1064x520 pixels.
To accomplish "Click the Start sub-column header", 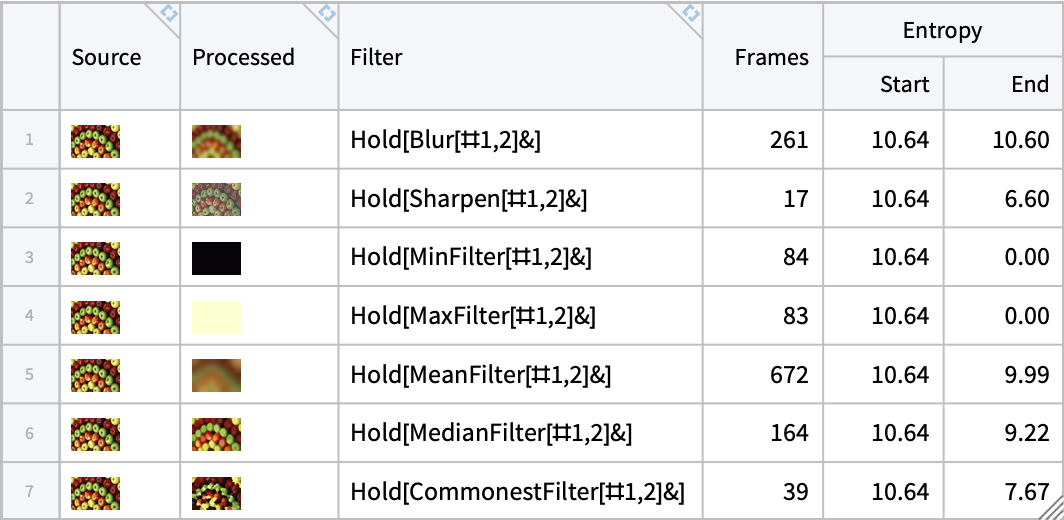I will point(904,85).
